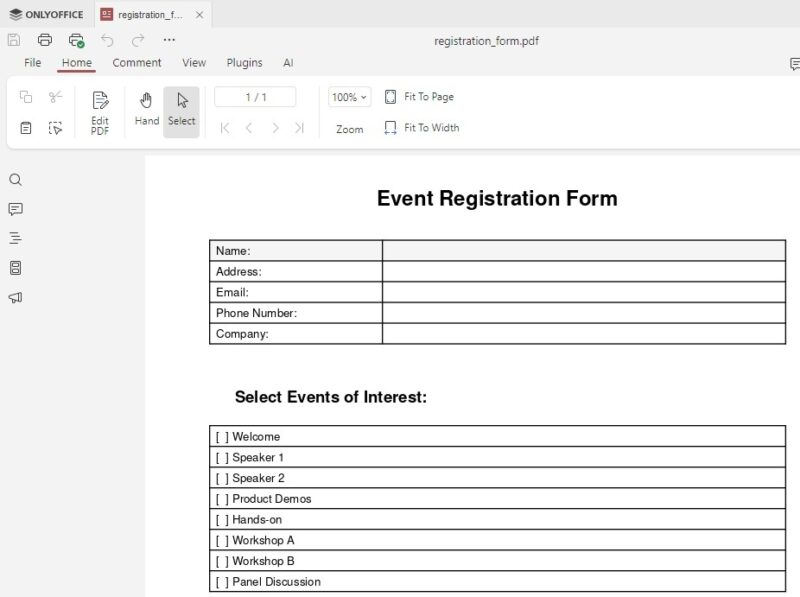Open the Page Thumbnails panel
Viewport: 800px width, 597px height.
coord(15,266)
